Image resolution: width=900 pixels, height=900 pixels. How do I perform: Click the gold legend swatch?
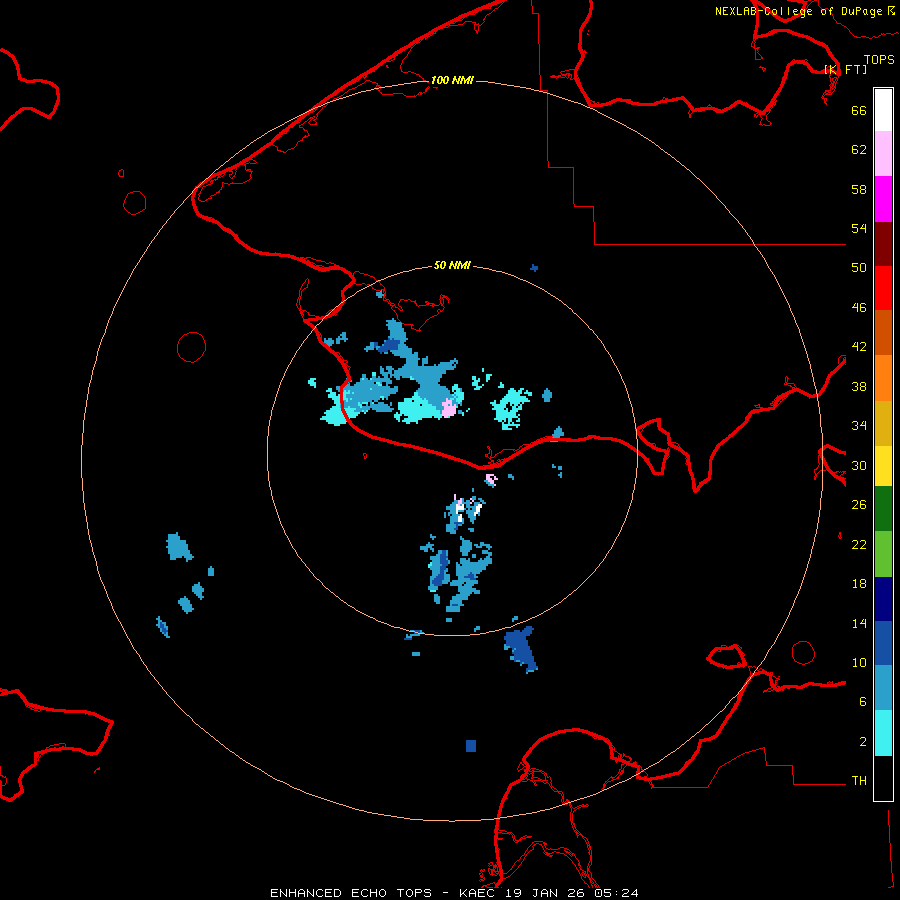coord(883,423)
